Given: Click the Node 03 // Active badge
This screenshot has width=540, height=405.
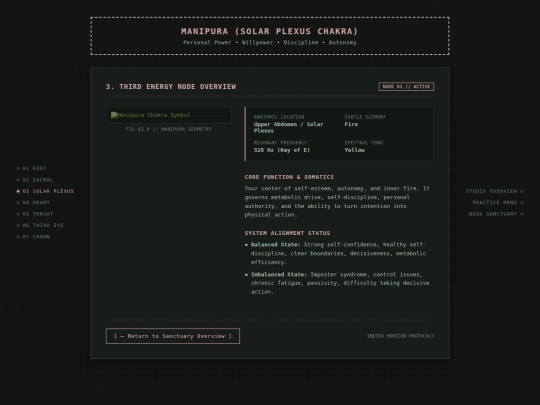Looking at the screenshot, I should tap(406, 86).
